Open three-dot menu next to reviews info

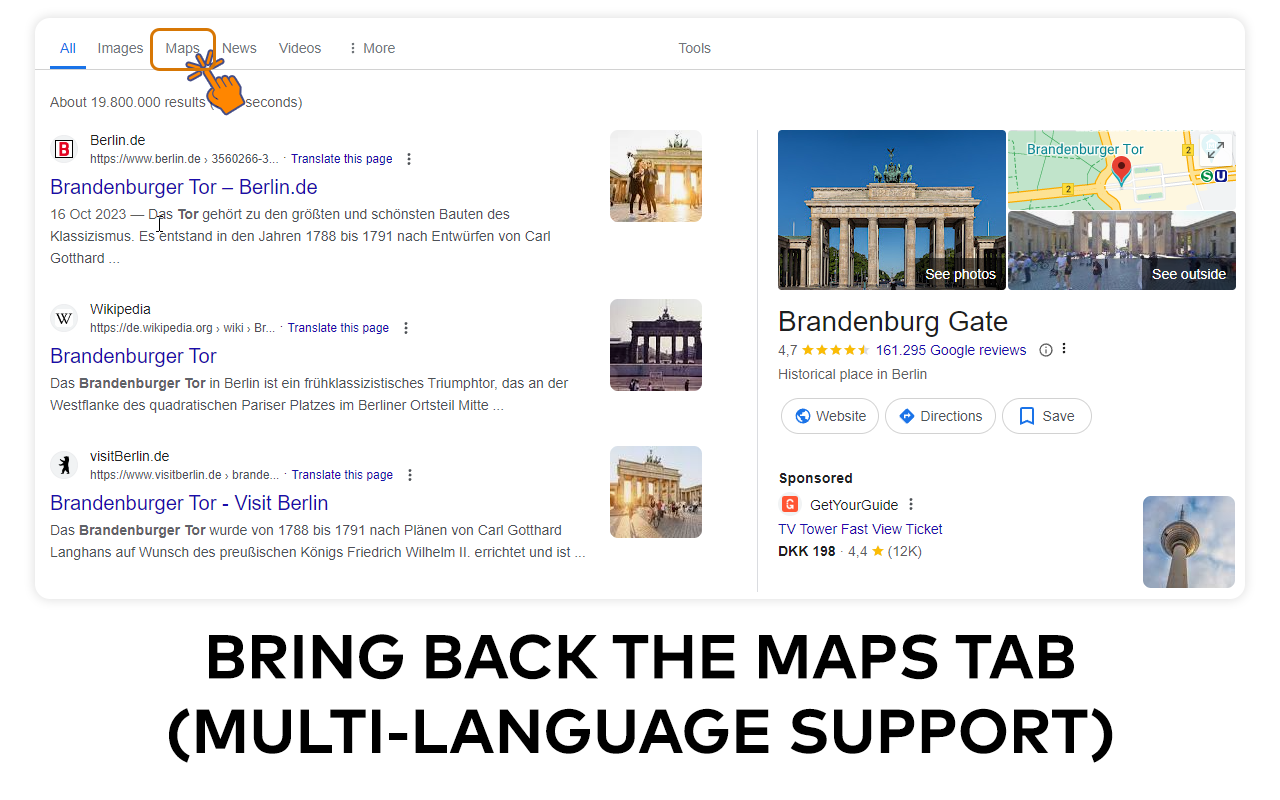coord(1064,349)
